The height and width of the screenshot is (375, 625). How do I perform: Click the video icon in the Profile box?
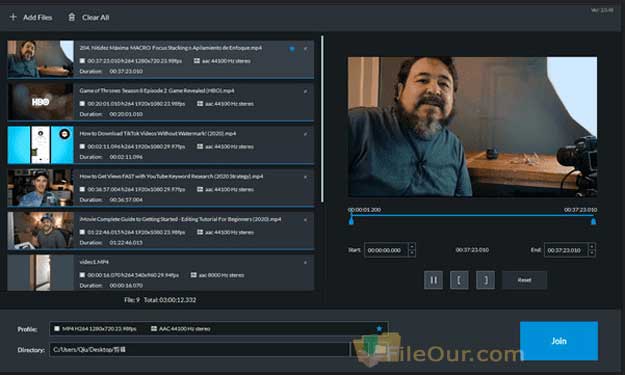pos(57,329)
